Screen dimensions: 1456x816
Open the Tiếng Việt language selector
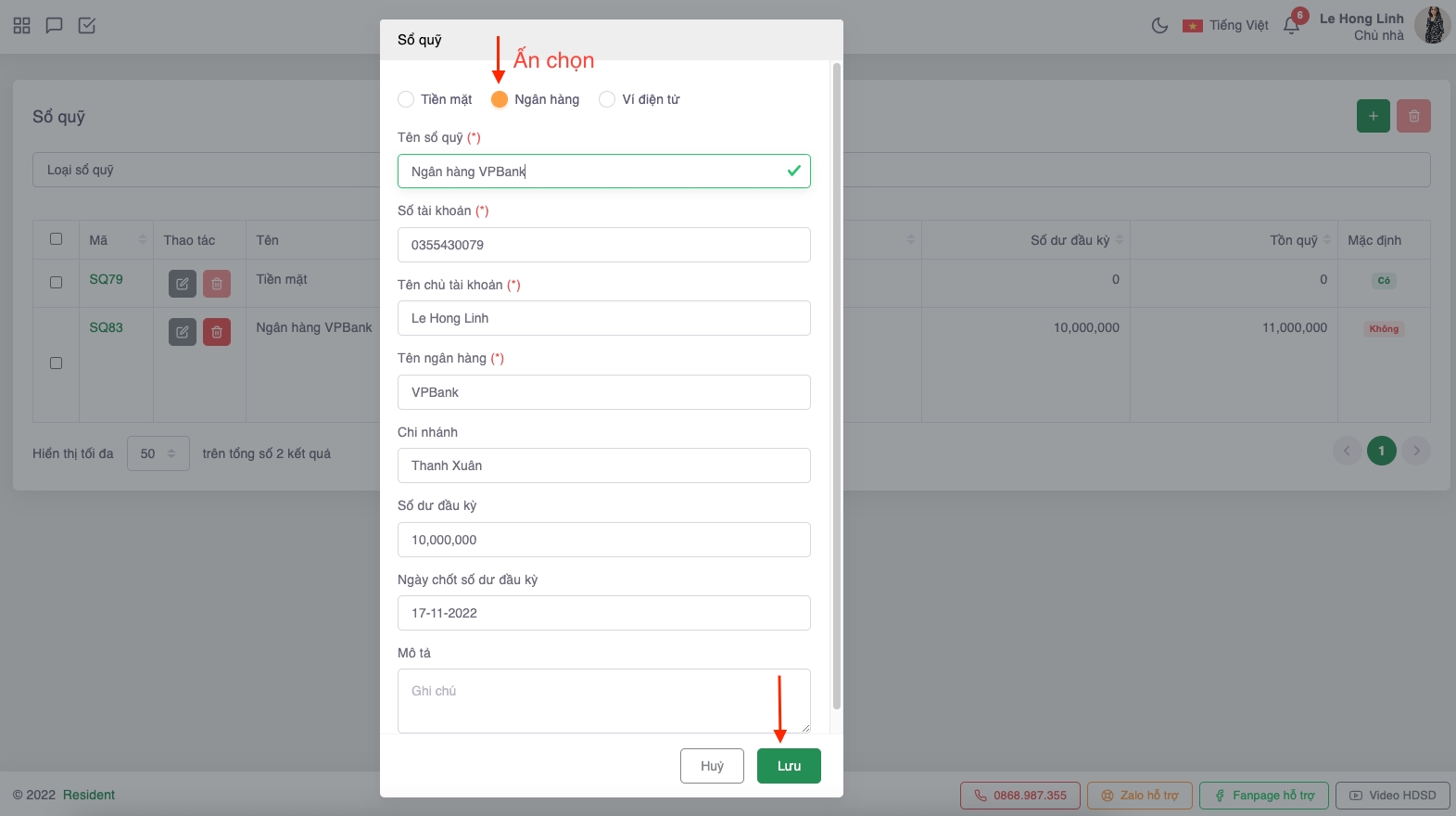click(1226, 25)
